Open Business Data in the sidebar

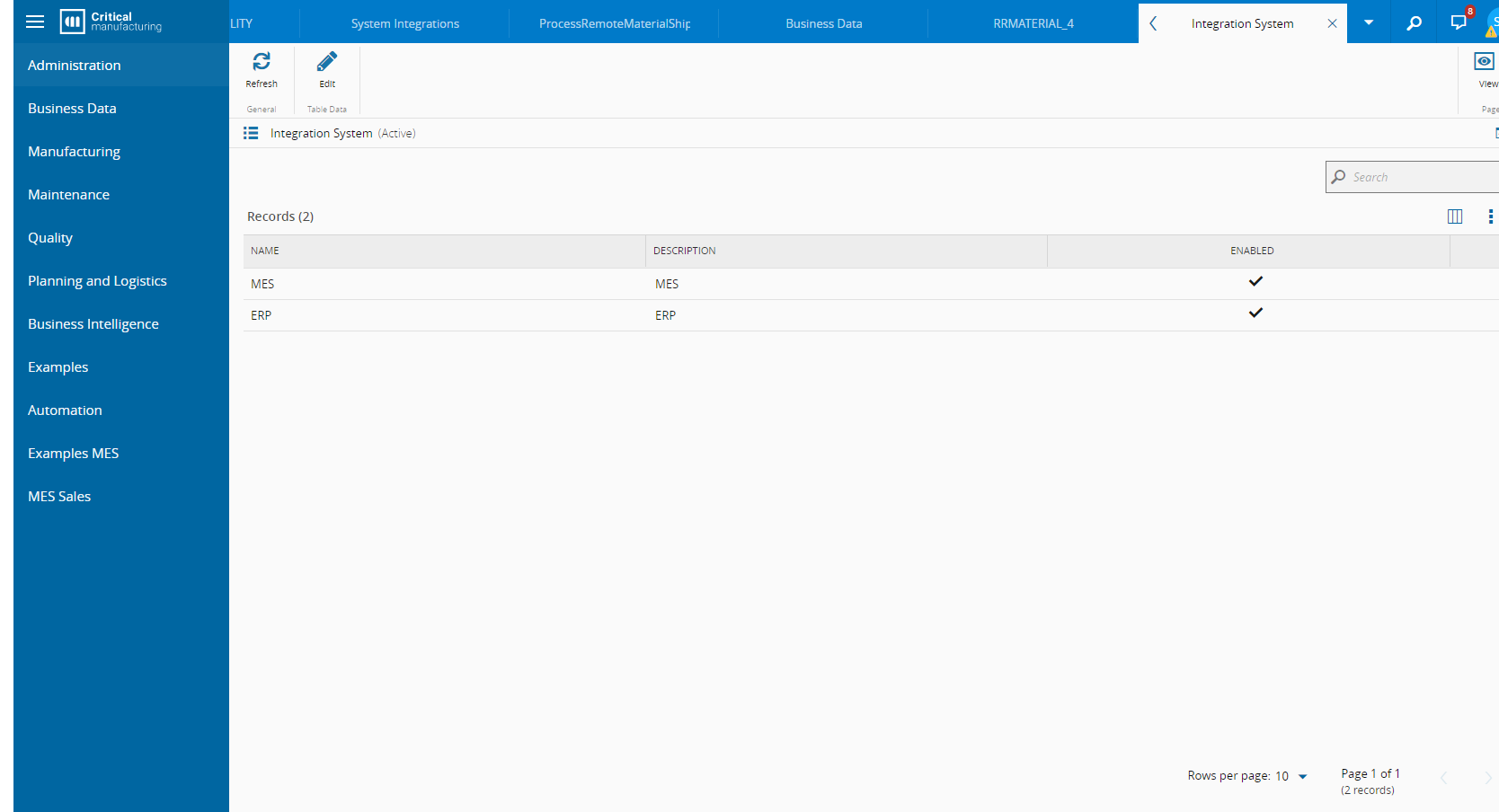(x=121, y=108)
